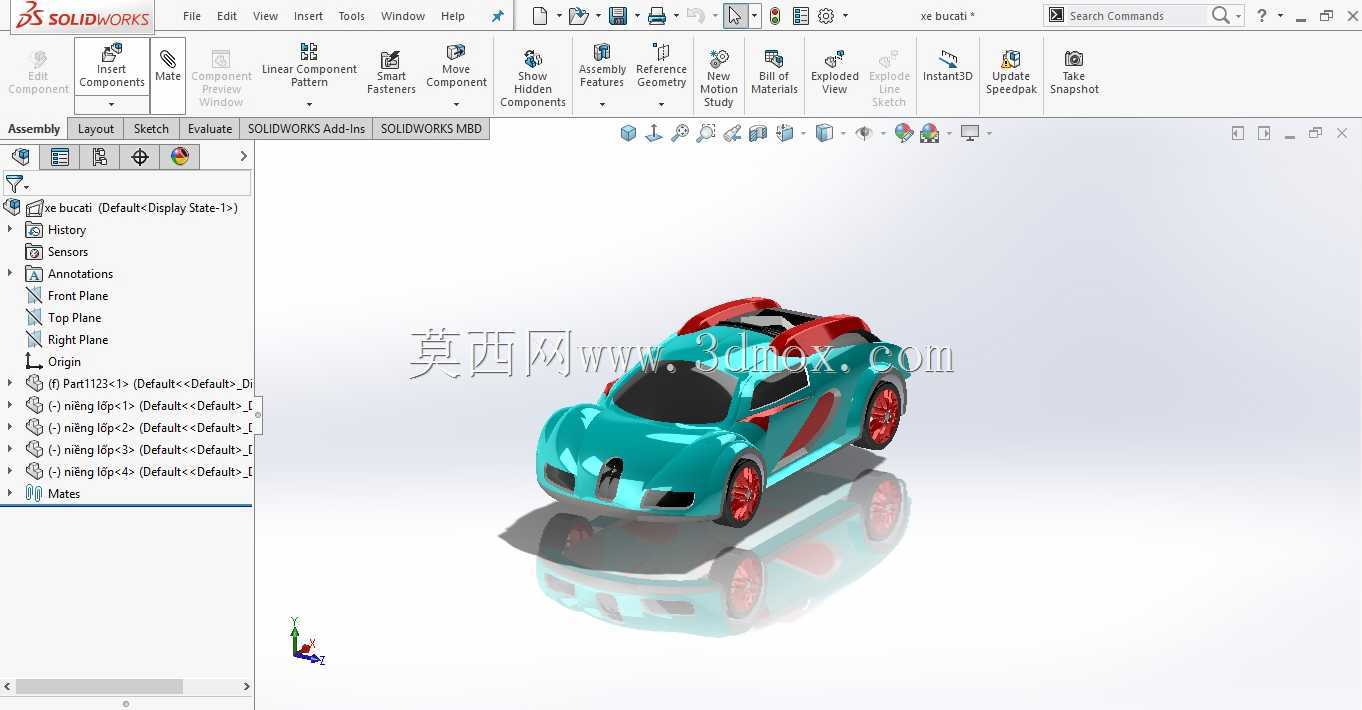Click the Previous View icon
The width and height of the screenshot is (1362, 710).
[732, 133]
